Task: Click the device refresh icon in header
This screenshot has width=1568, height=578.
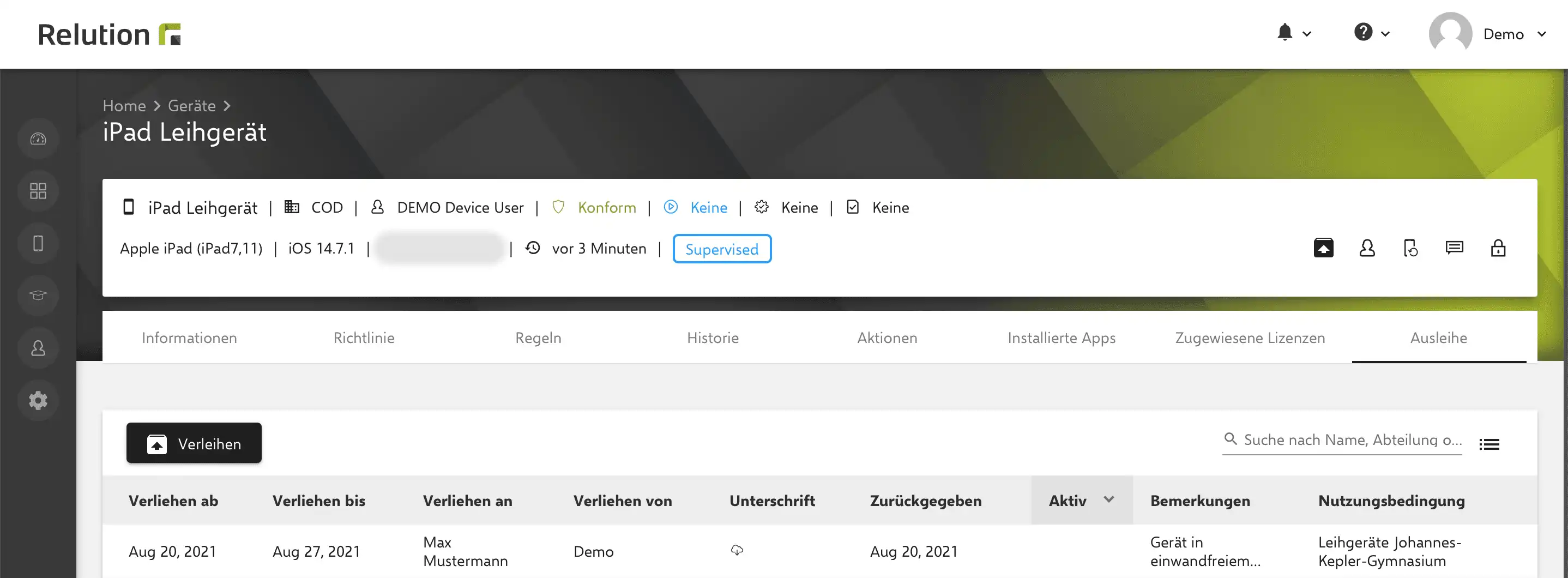Action: pyautogui.click(x=1410, y=248)
